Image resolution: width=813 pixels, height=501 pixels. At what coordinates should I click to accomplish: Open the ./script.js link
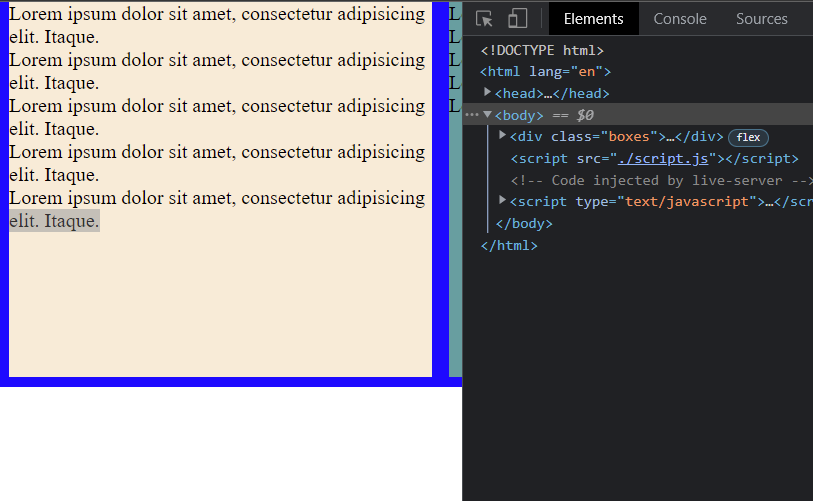click(x=663, y=159)
